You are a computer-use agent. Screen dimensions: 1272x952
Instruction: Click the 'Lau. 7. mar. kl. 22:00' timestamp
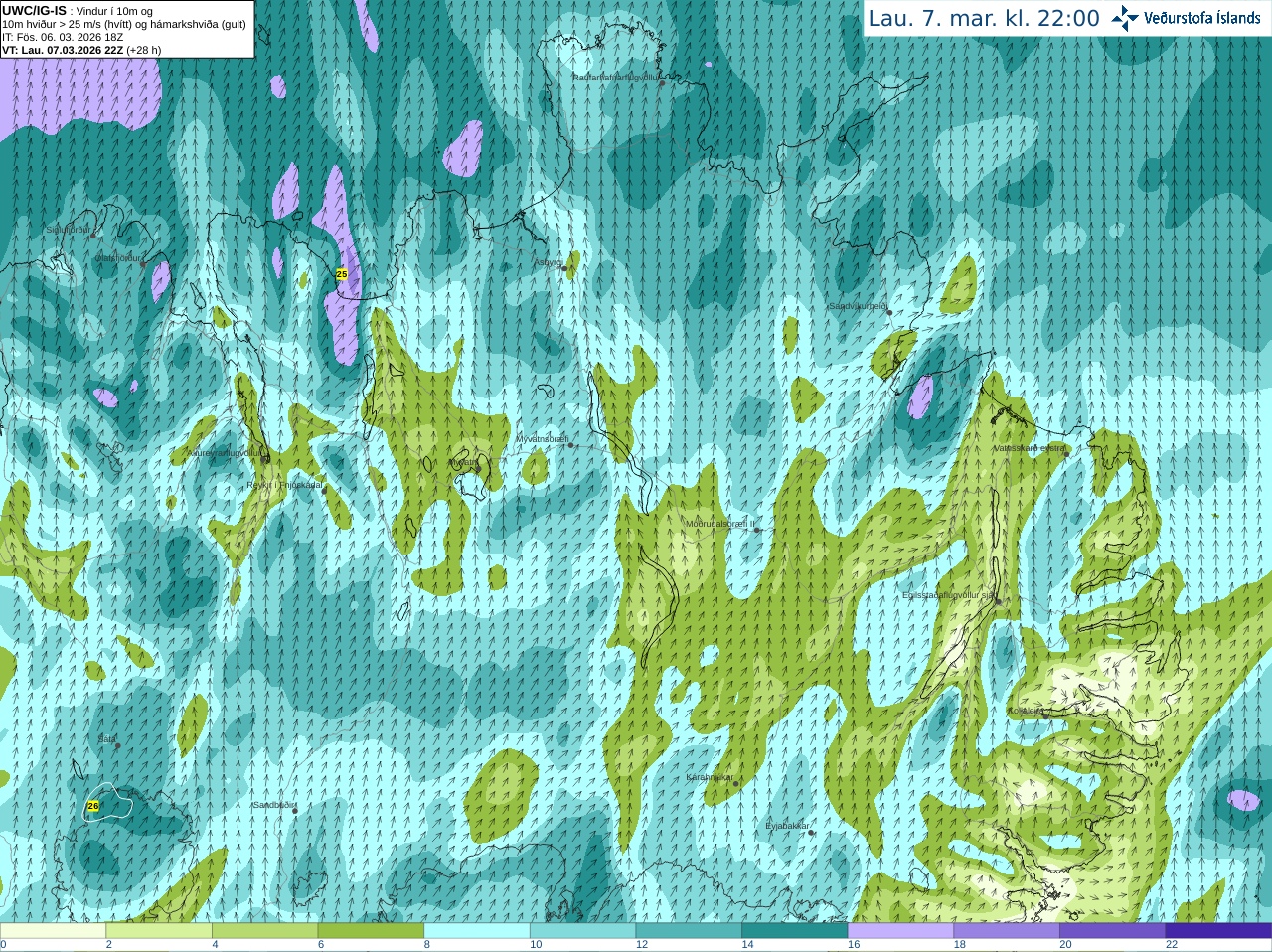click(x=984, y=18)
